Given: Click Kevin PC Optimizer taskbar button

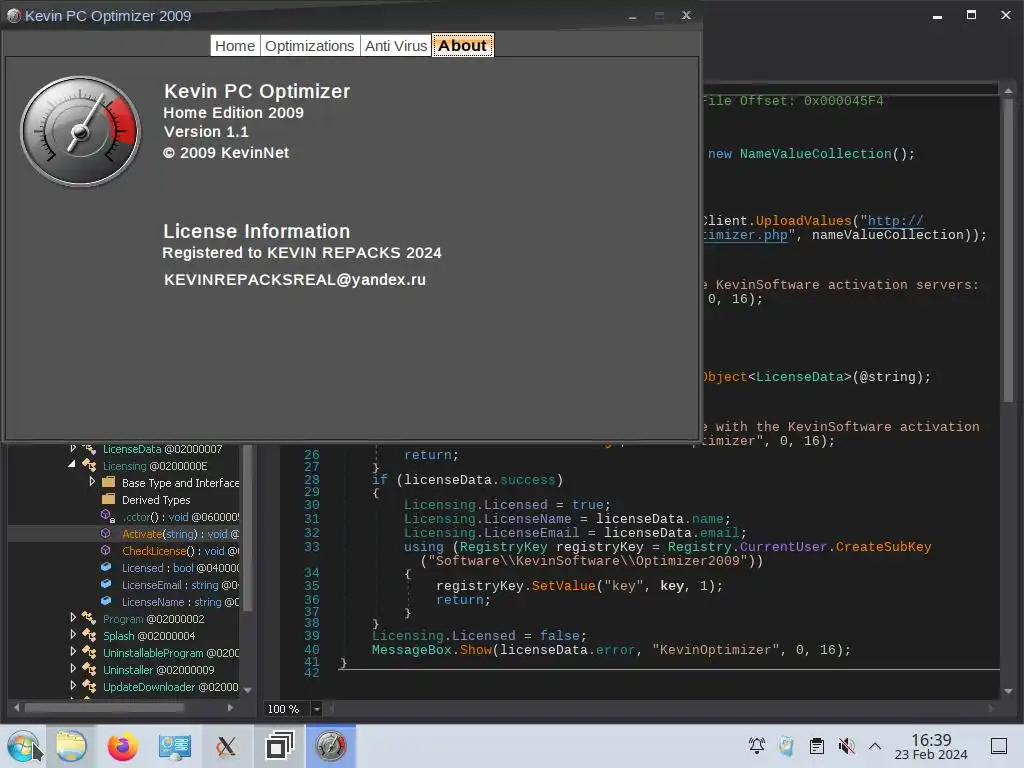Looking at the screenshot, I should point(330,746).
